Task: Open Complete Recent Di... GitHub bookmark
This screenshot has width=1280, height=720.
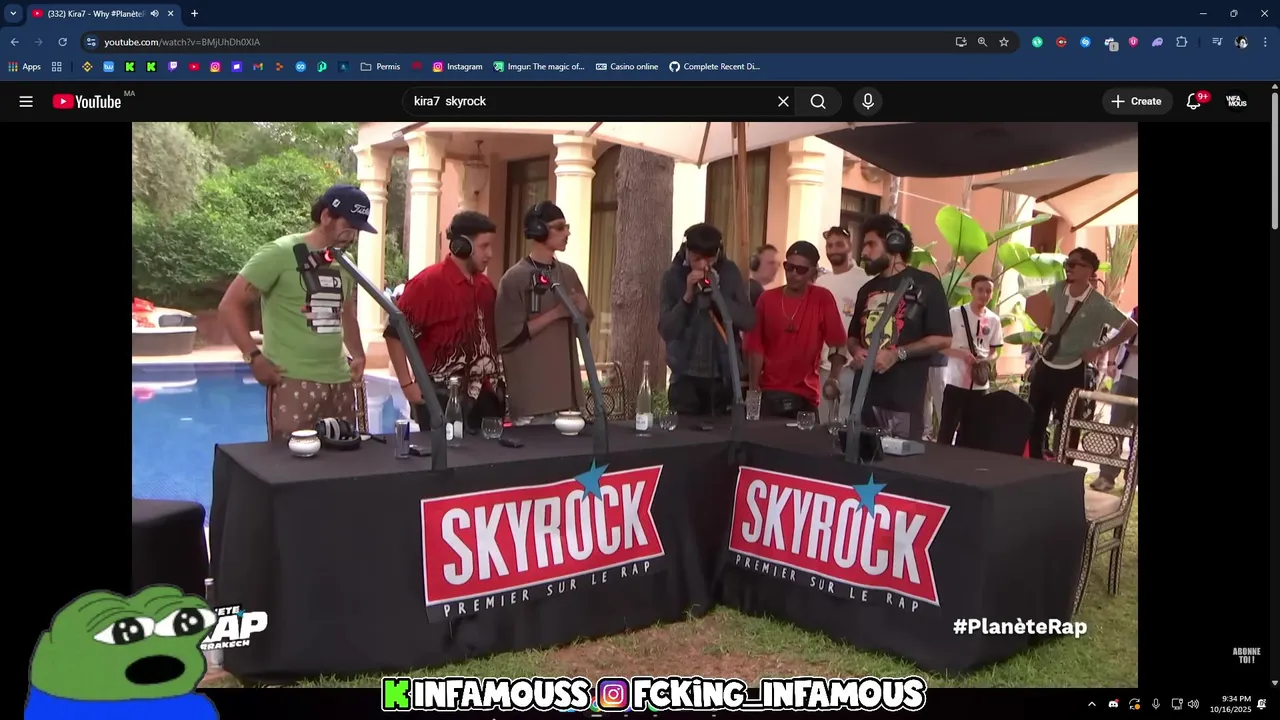Action: tap(715, 67)
